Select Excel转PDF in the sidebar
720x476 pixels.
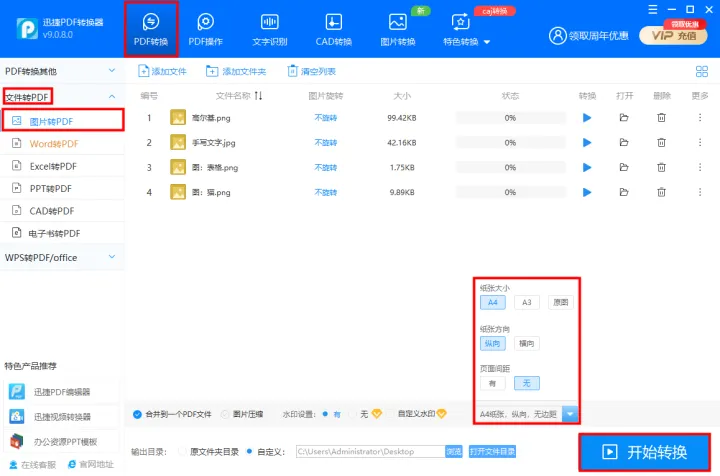click(62, 166)
